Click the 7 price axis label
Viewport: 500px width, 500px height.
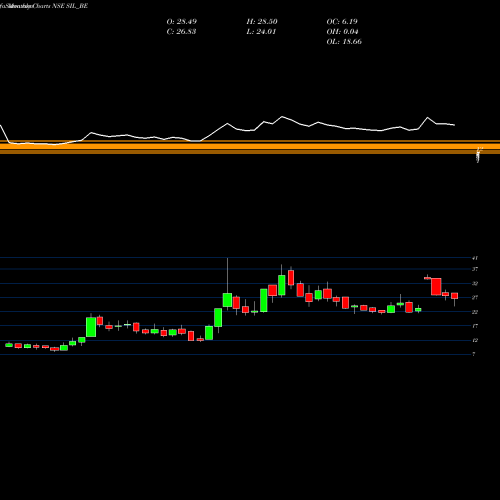tap(474, 354)
